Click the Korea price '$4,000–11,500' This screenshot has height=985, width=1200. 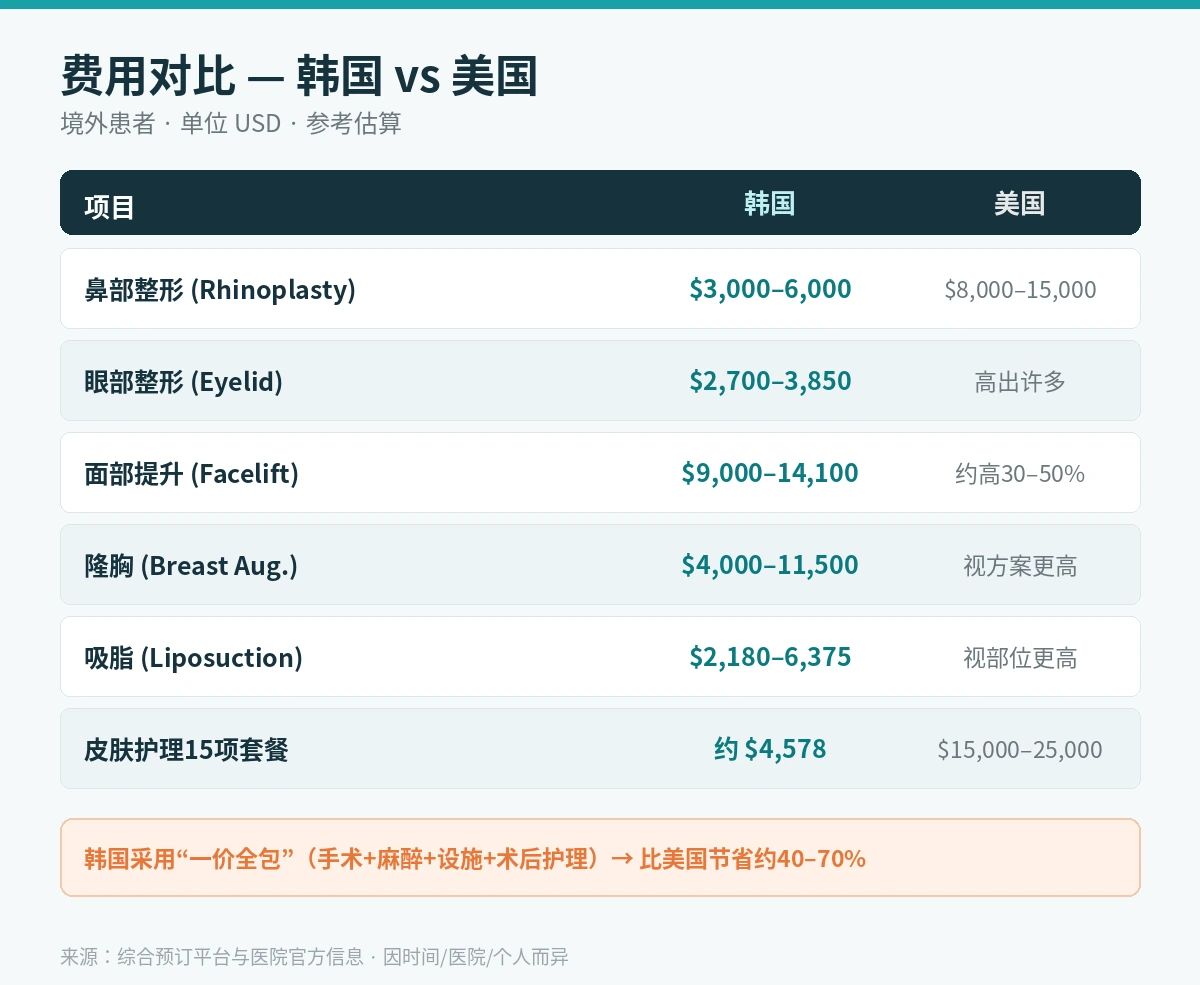pyautogui.click(x=770, y=566)
